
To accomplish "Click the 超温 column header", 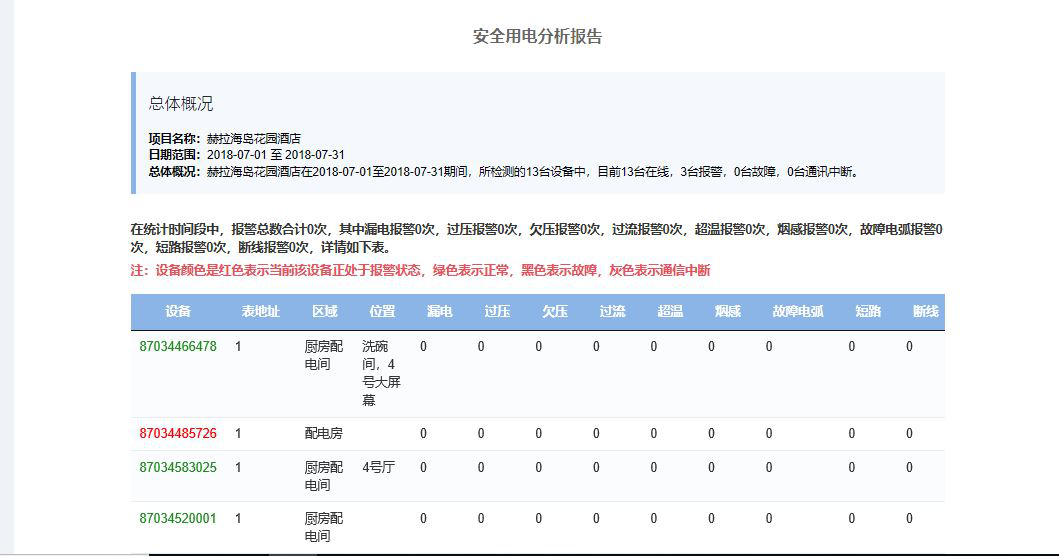I will [x=670, y=312].
